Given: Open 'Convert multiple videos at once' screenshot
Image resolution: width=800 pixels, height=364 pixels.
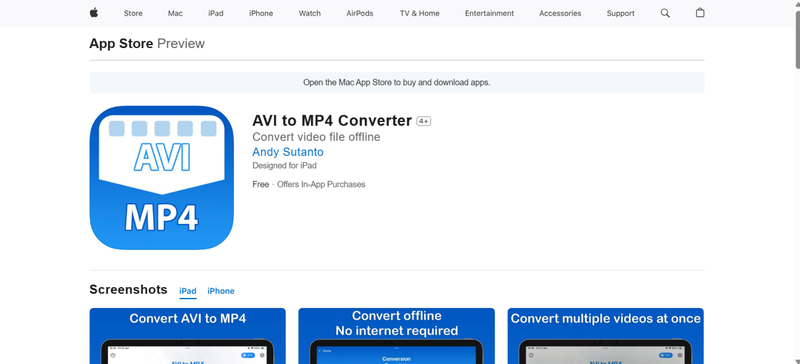Looking at the screenshot, I should (606, 336).
